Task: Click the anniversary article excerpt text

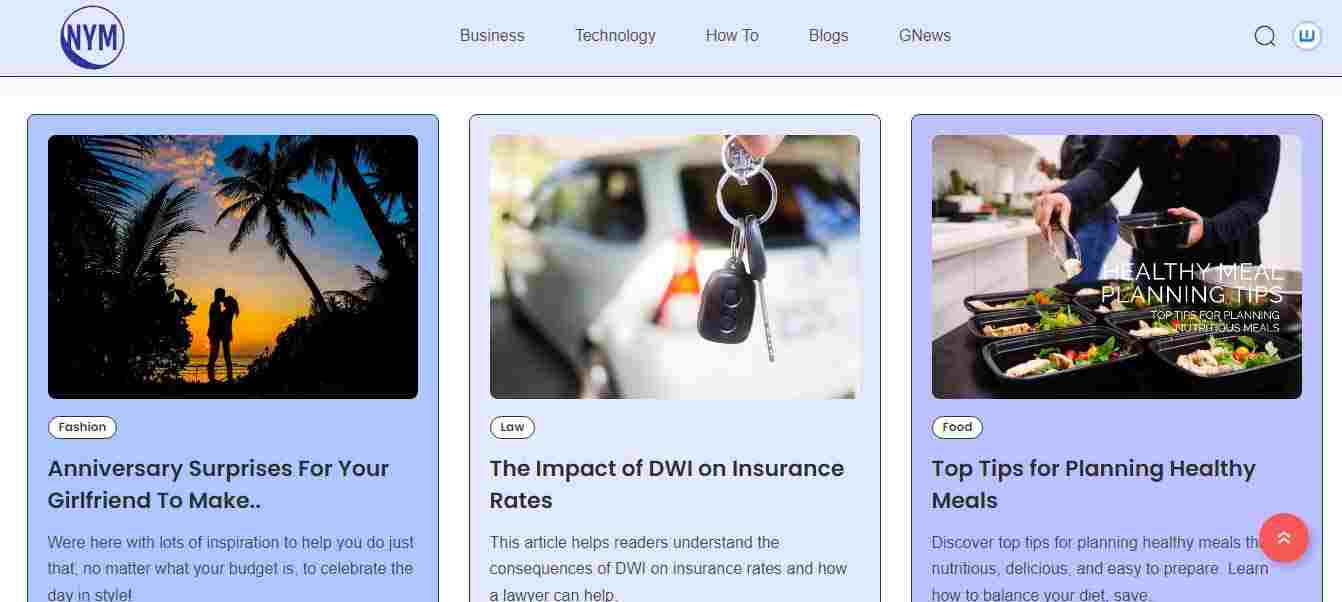Action: (x=231, y=568)
